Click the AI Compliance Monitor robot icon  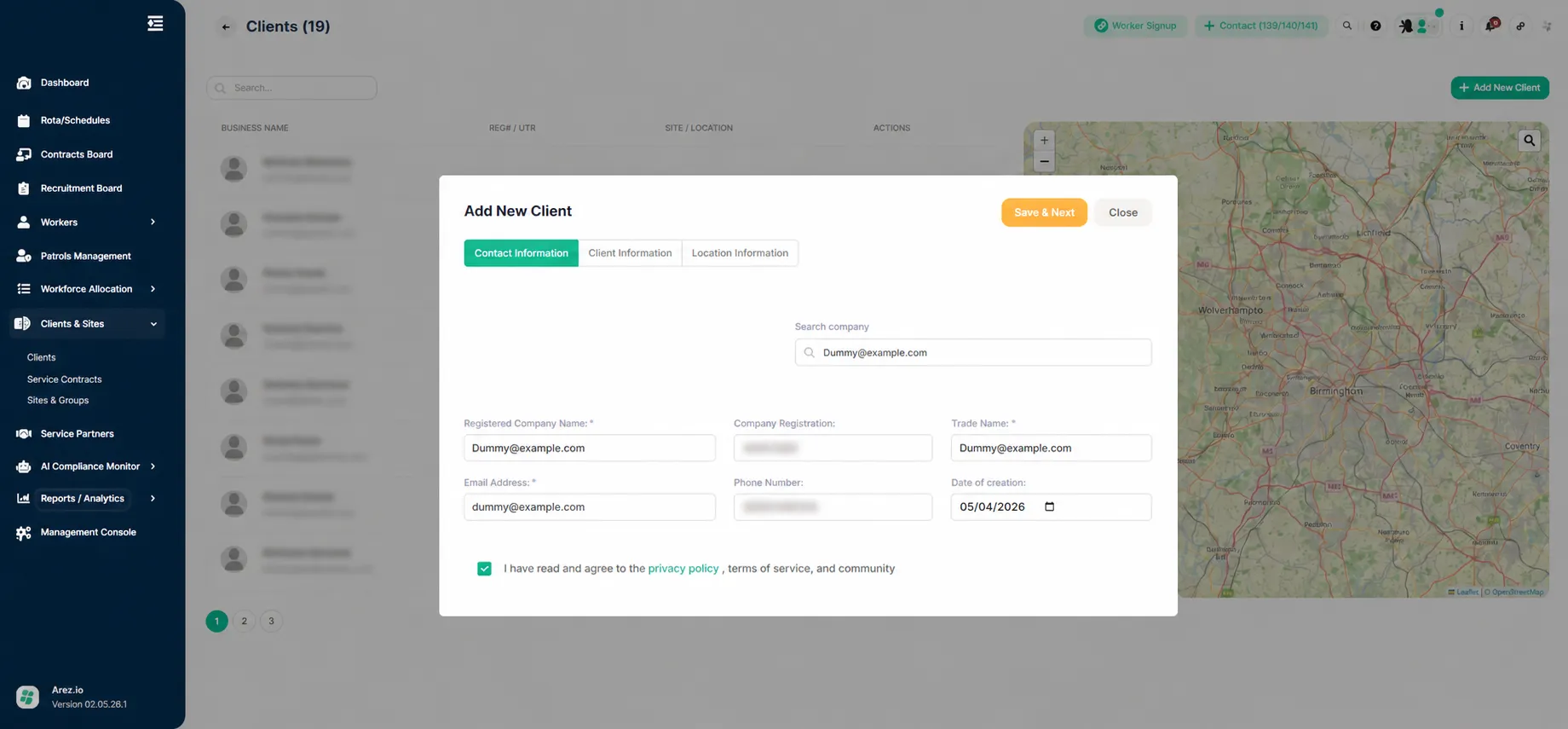pos(24,466)
